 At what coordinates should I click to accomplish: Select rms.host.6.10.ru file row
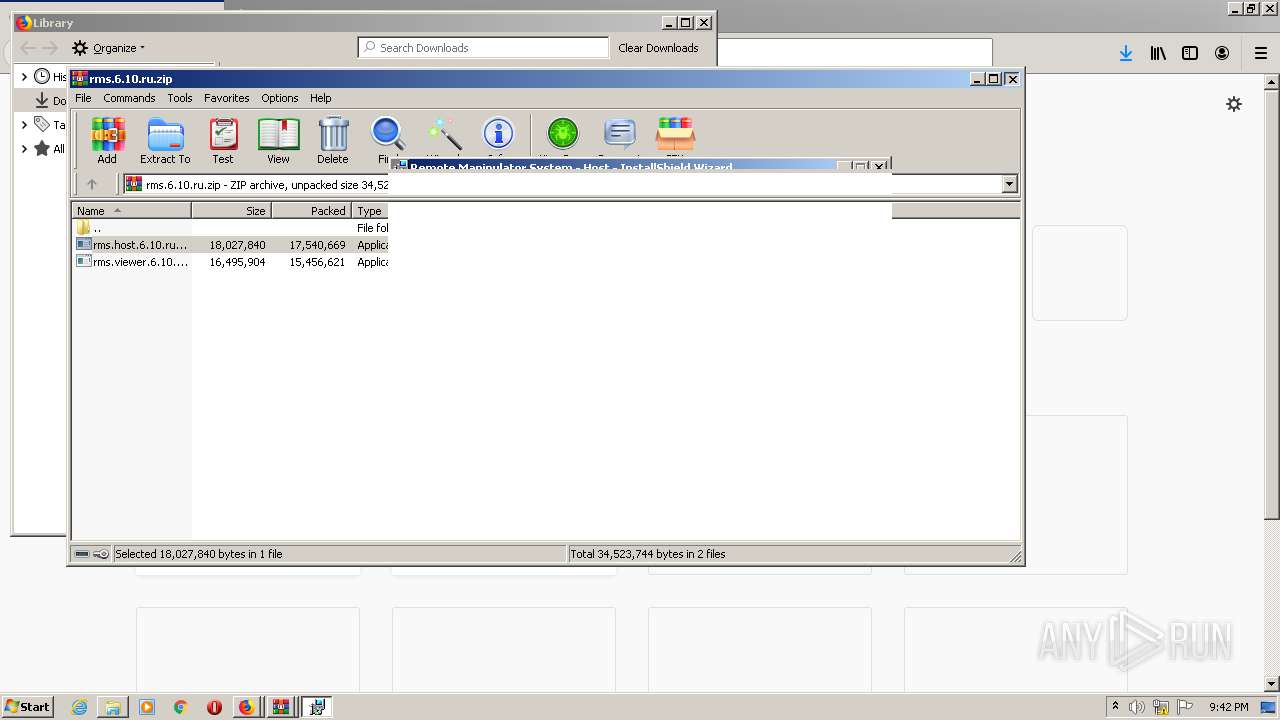(x=231, y=245)
